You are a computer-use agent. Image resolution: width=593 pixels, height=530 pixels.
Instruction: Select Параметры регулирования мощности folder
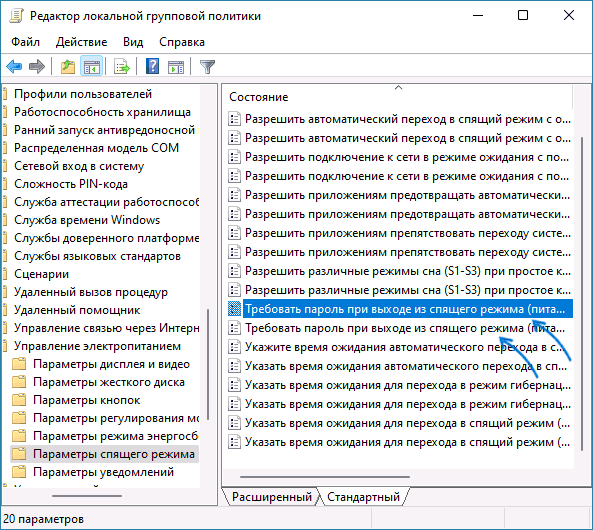(116, 418)
